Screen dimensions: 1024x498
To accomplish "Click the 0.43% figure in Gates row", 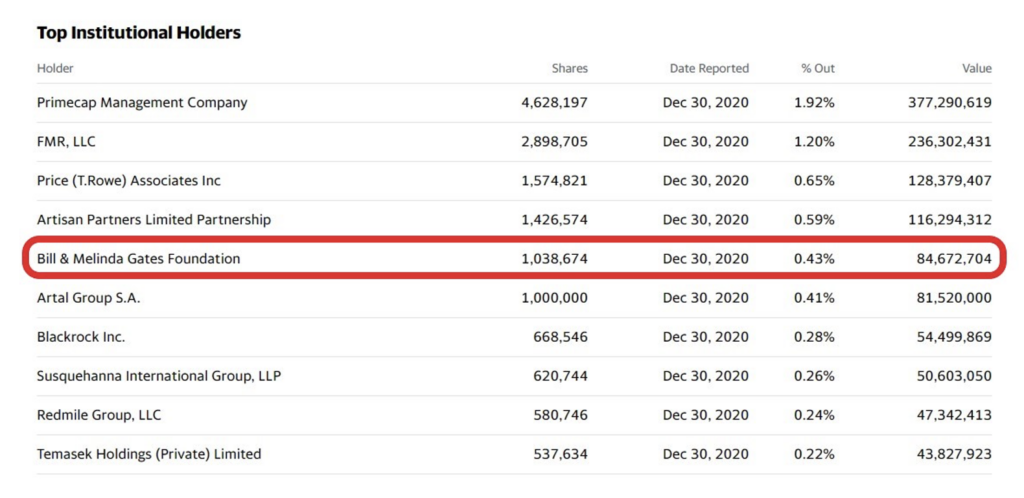I will (814, 259).
